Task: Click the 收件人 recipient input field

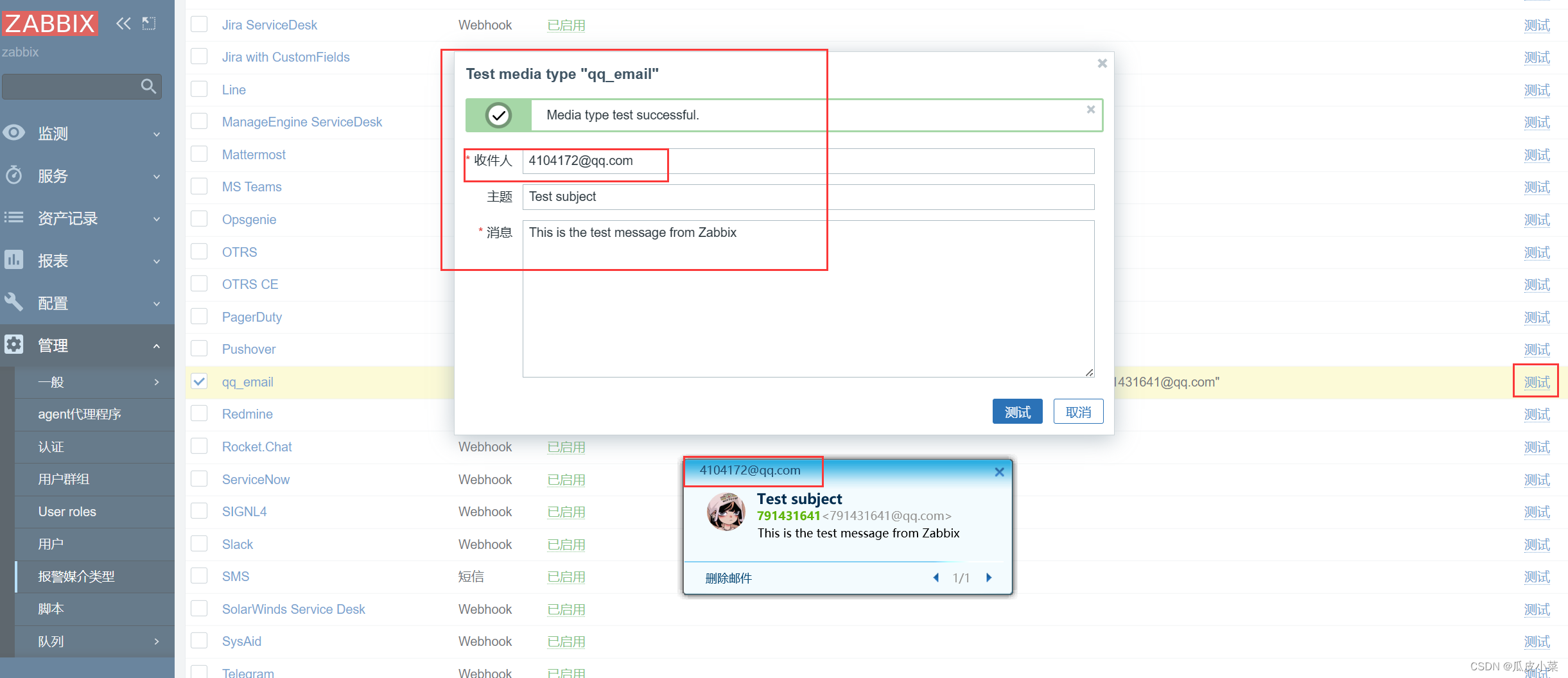Action: point(808,161)
